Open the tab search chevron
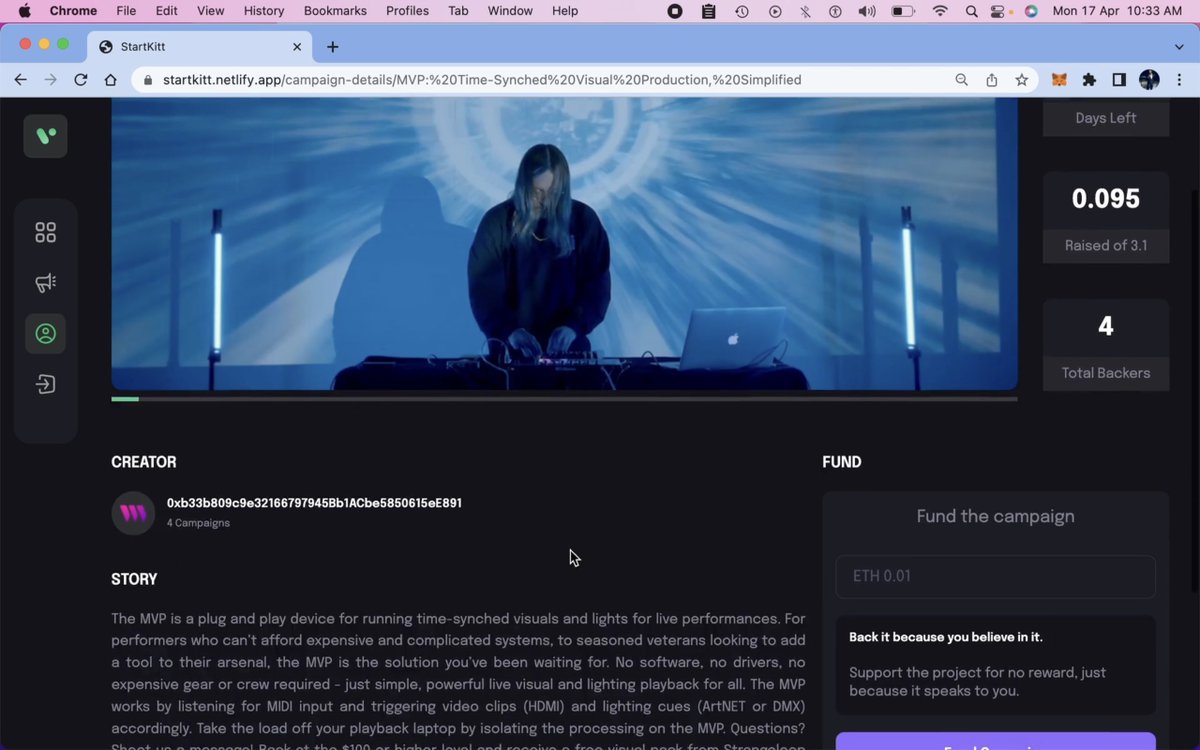The height and width of the screenshot is (750, 1200). tap(1179, 46)
